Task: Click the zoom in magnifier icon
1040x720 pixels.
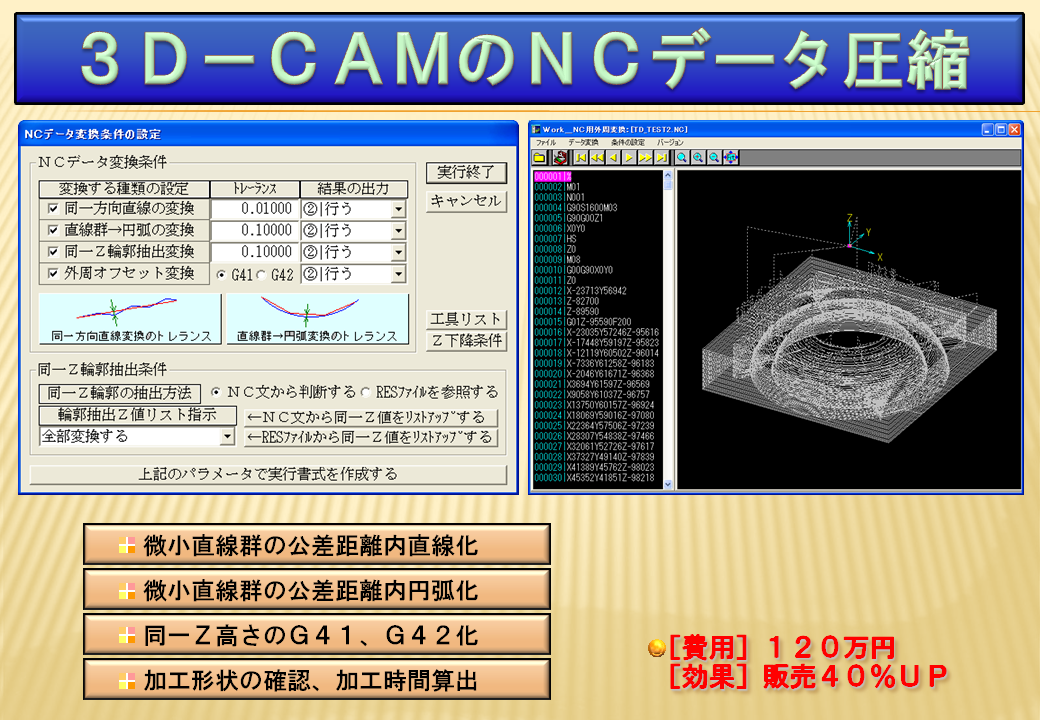Action: pos(698,157)
